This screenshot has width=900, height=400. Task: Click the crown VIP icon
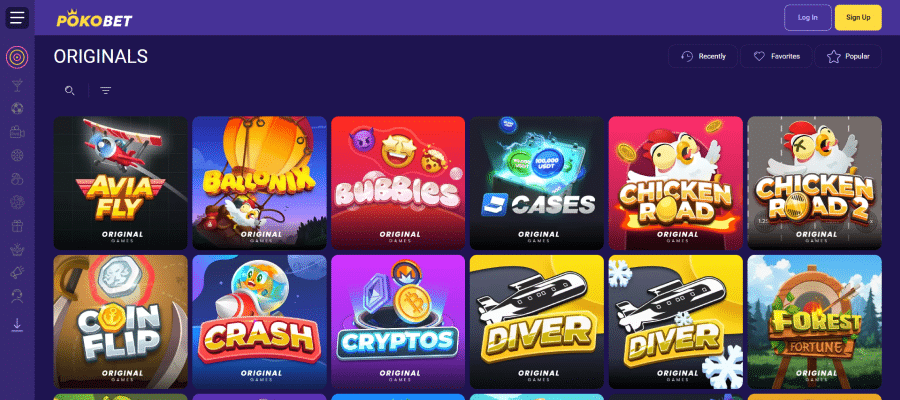click(x=17, y=249)
